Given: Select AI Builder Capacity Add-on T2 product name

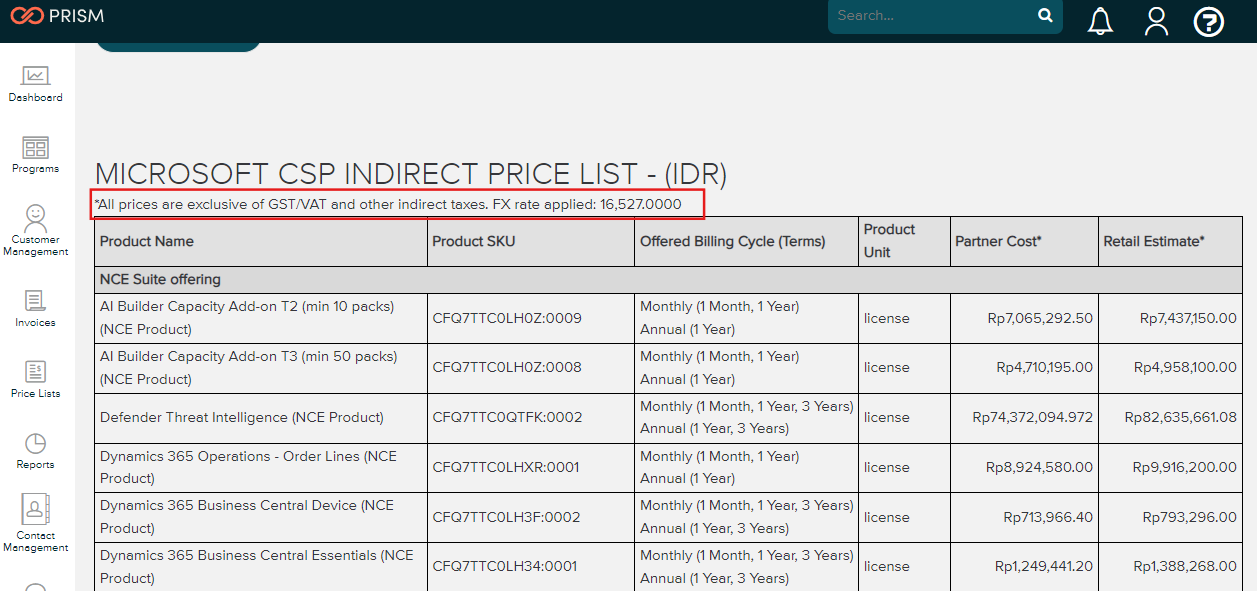Looking at the screenshot, I should pyautogui.click(x=247, y=318).
